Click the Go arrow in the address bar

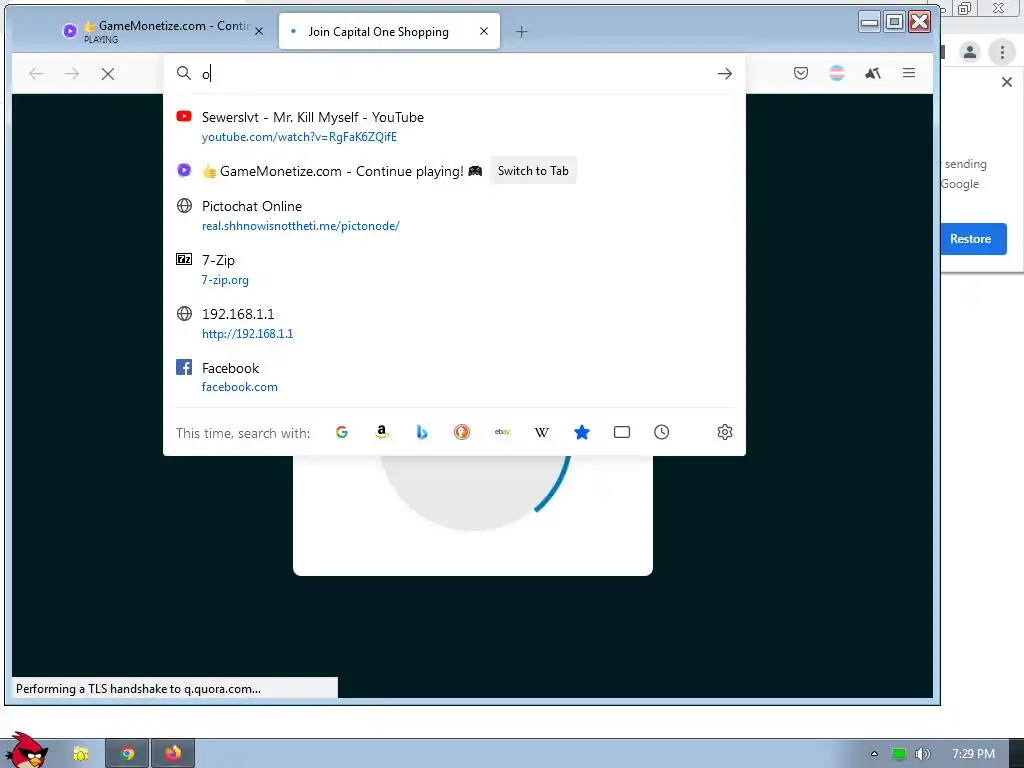(x=724, y=74)
